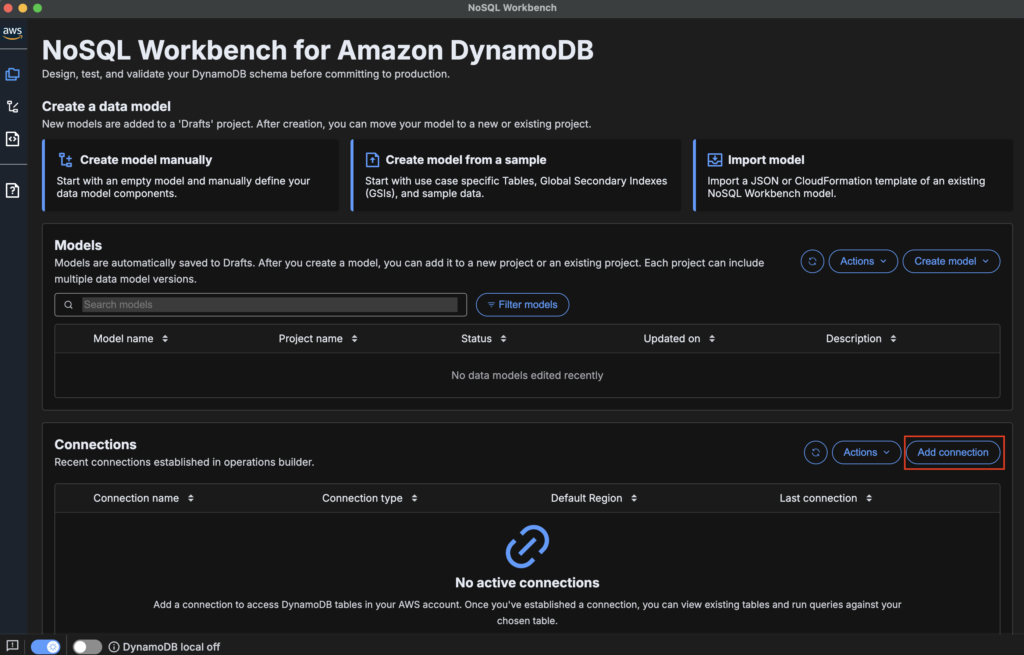Open the data models sidebar icon

click(x=13, y=74)
